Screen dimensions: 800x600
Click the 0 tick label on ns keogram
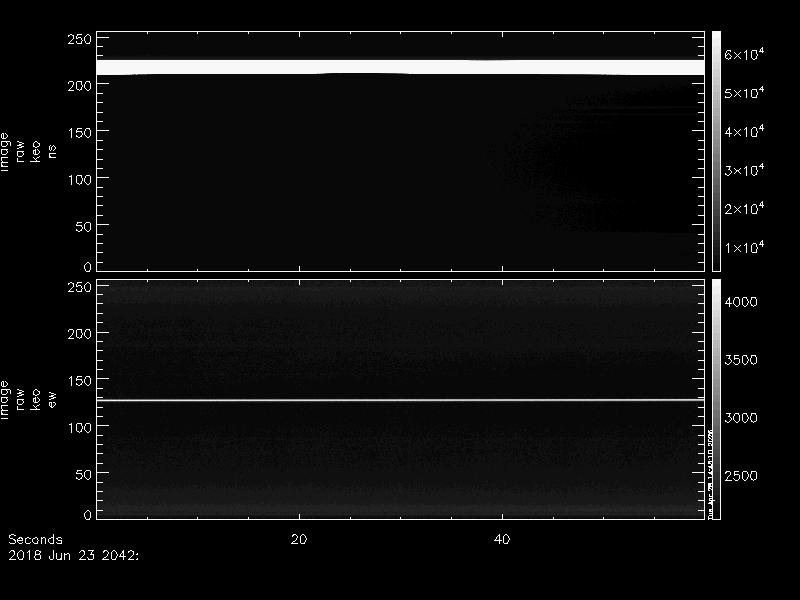tap(88, 266)
